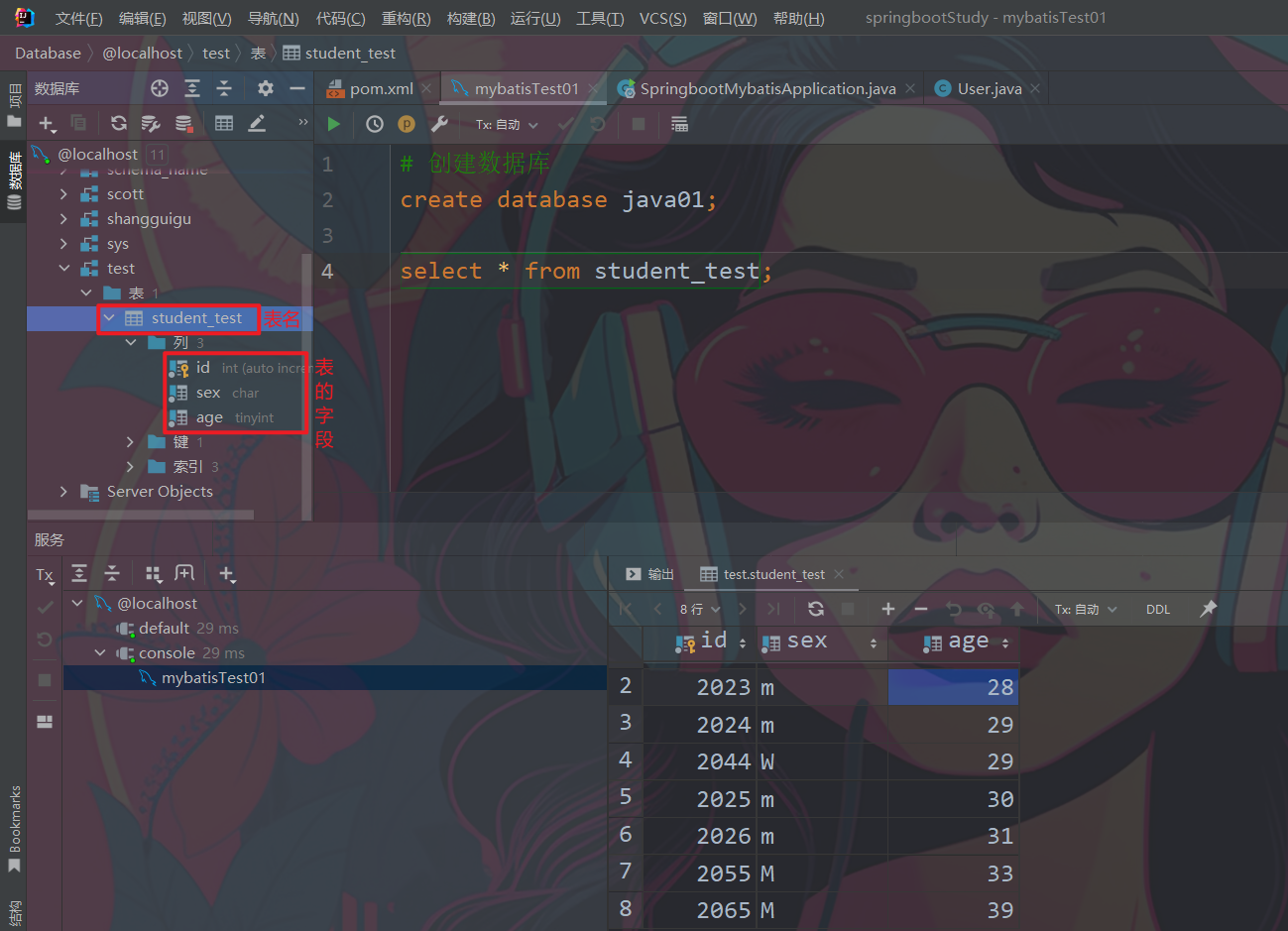Viewport: 1288px width, 931px height.
Task: Collapse the console node in Services tree
Action: [x=100, y=653]
